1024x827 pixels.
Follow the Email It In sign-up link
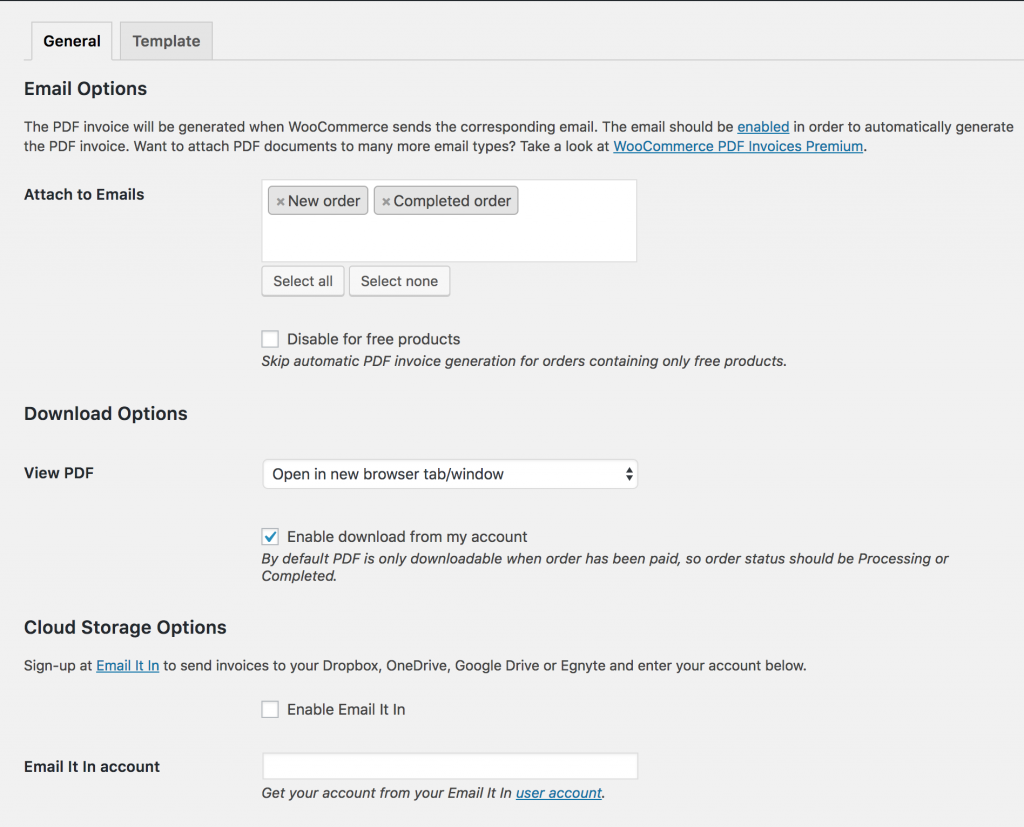click(127, 666)
